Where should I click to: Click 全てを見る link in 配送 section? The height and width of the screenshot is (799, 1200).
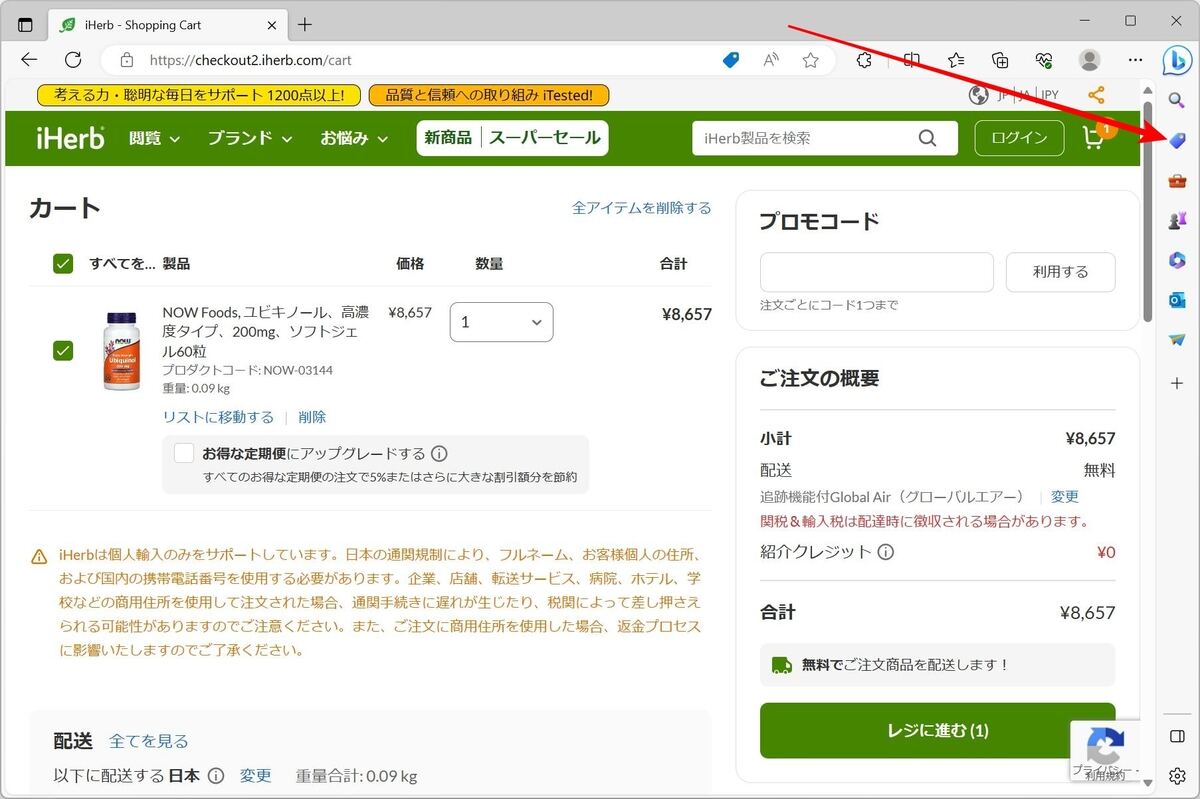coord(148,741)
